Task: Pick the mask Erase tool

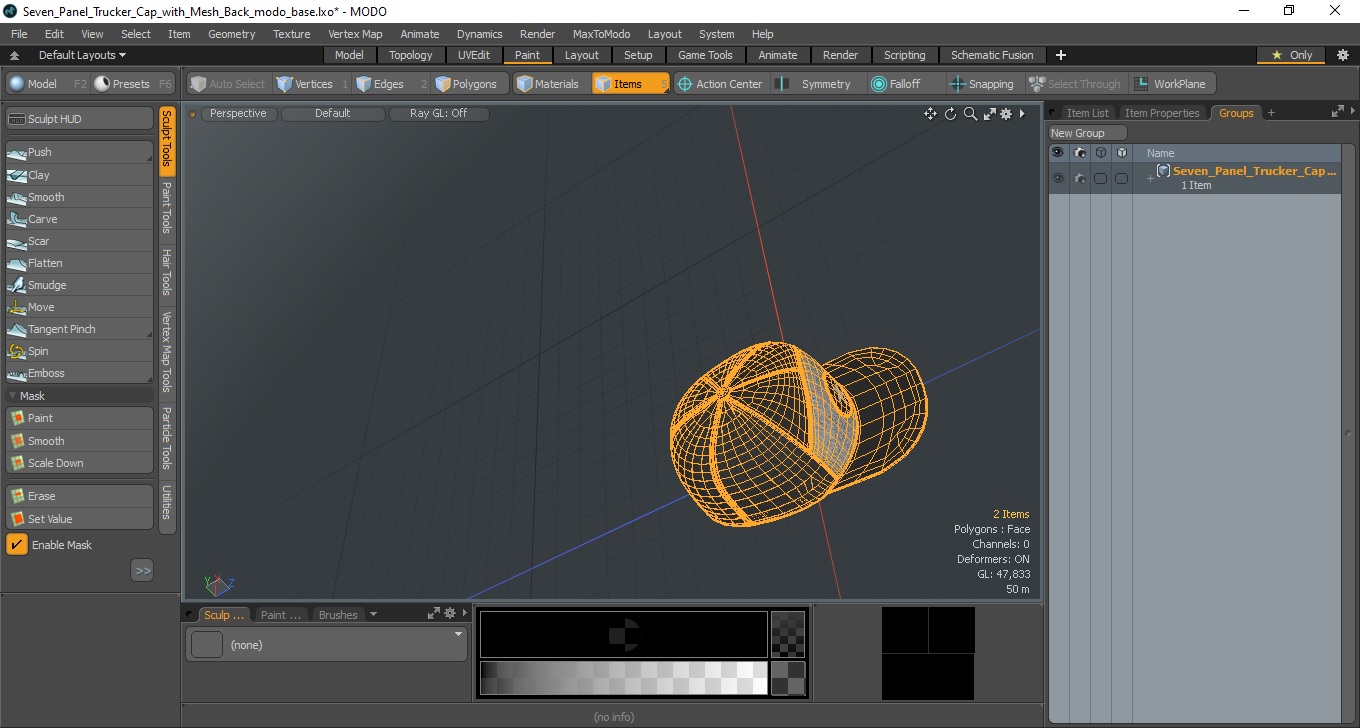Action: 79,496
